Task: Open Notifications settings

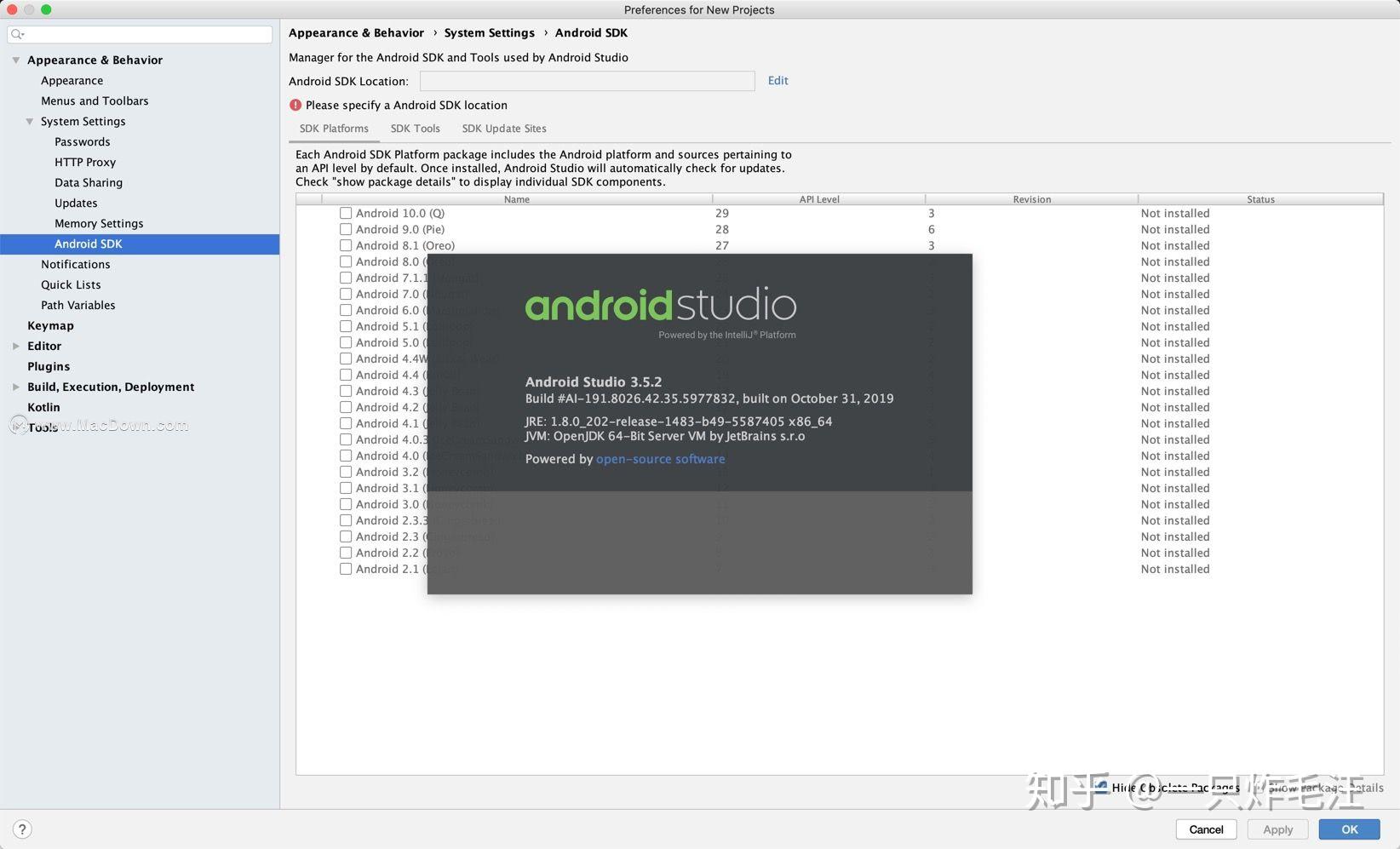Action: (x=75, y=264)
